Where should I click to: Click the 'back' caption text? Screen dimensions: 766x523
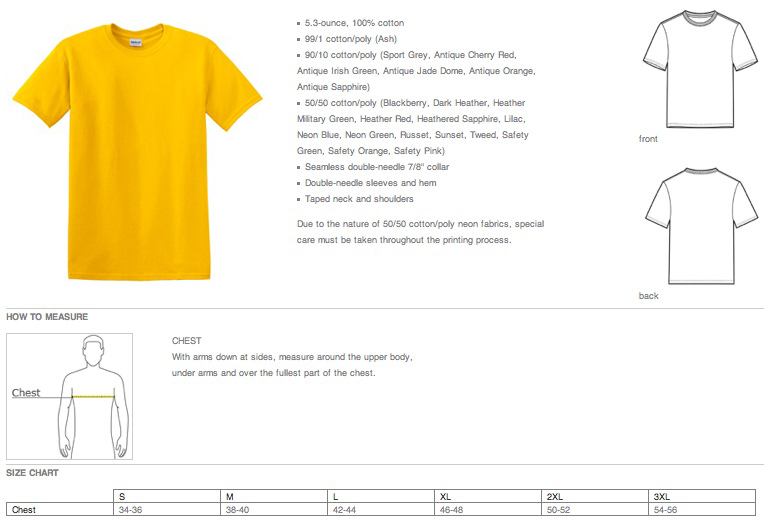click(648, 295)
